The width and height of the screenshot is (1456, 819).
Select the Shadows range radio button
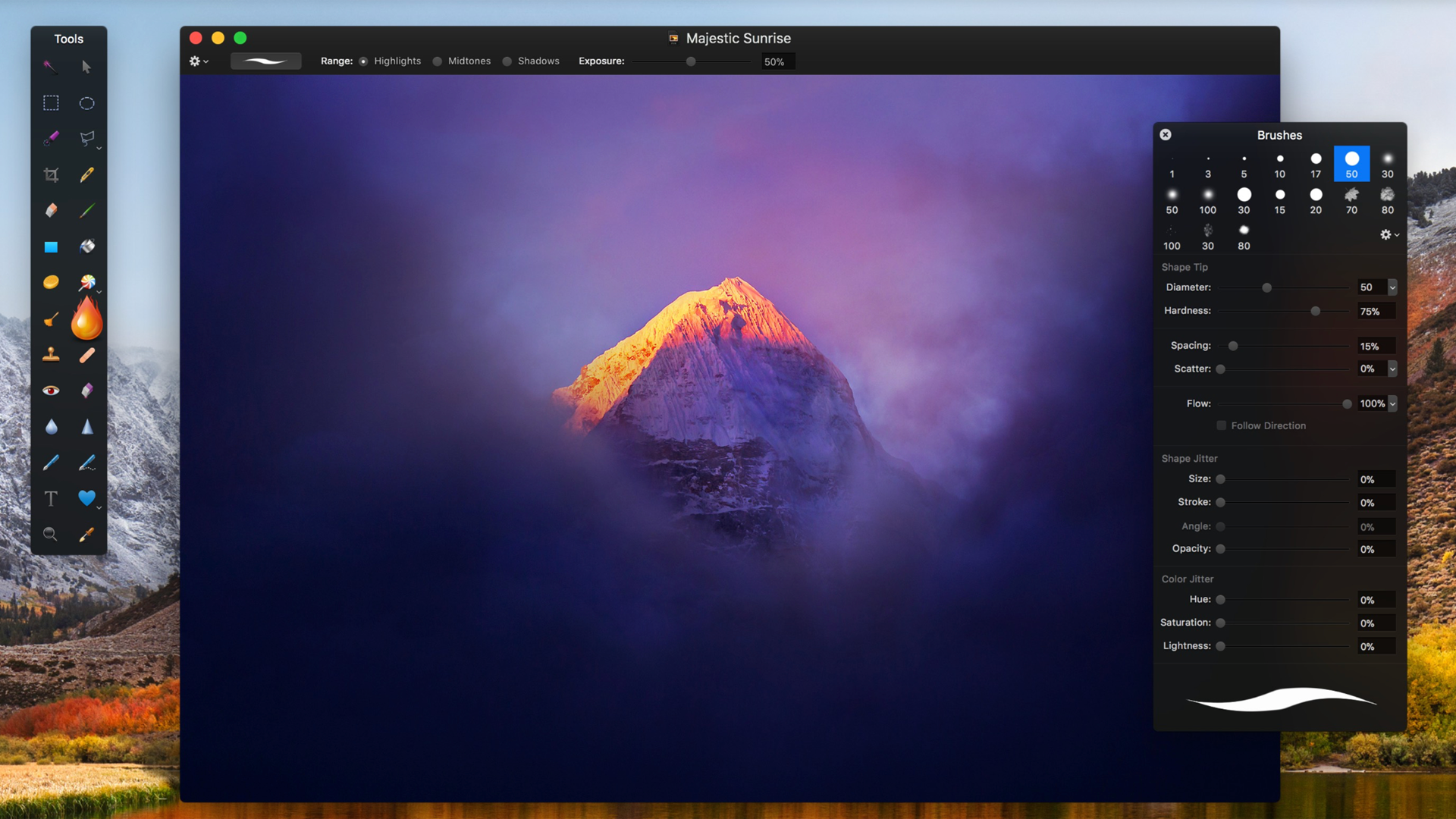click(x=507, y=61)
